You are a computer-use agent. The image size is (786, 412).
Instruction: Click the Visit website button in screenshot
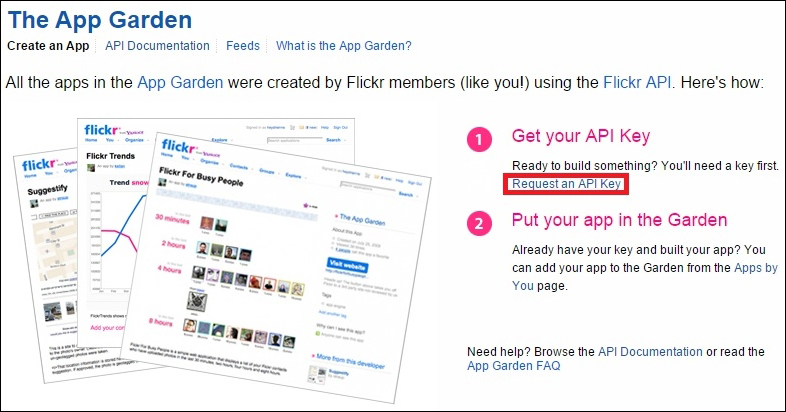click(347, 265)
